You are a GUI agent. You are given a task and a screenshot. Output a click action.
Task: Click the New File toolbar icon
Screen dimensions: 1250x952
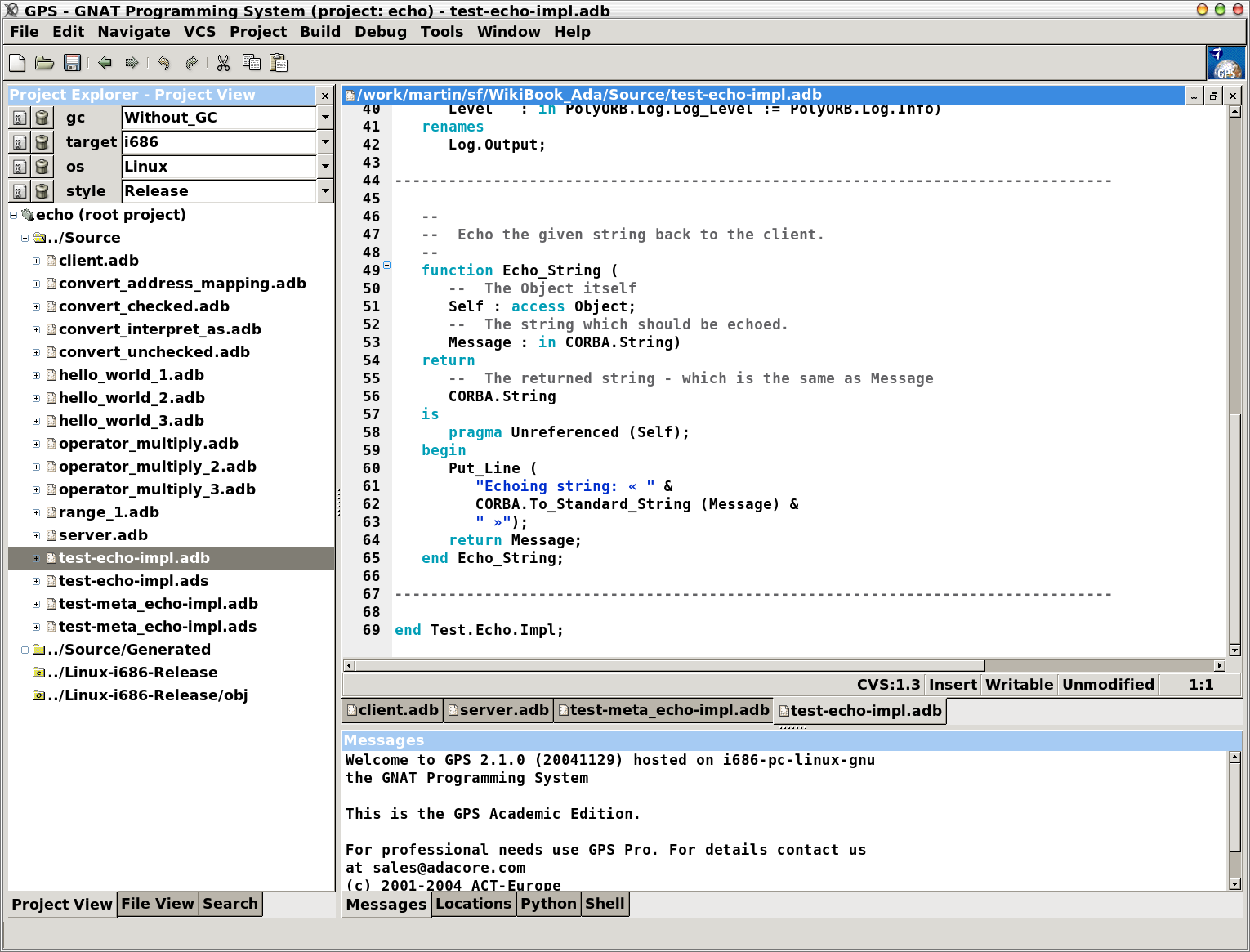coord(17,63)
